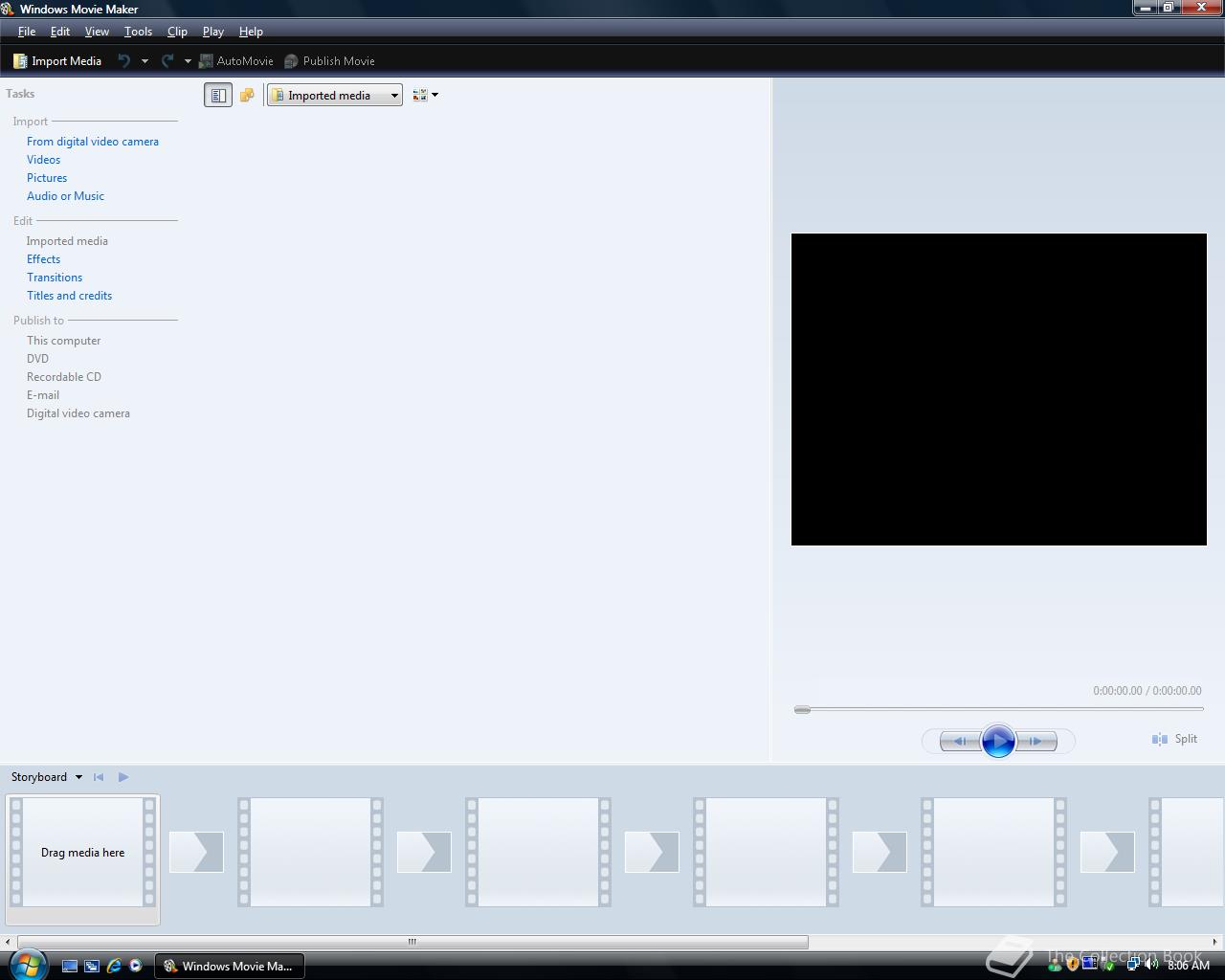Click the Previous Frame button
The image size is (1225, 980).
(x=960, y=741)
